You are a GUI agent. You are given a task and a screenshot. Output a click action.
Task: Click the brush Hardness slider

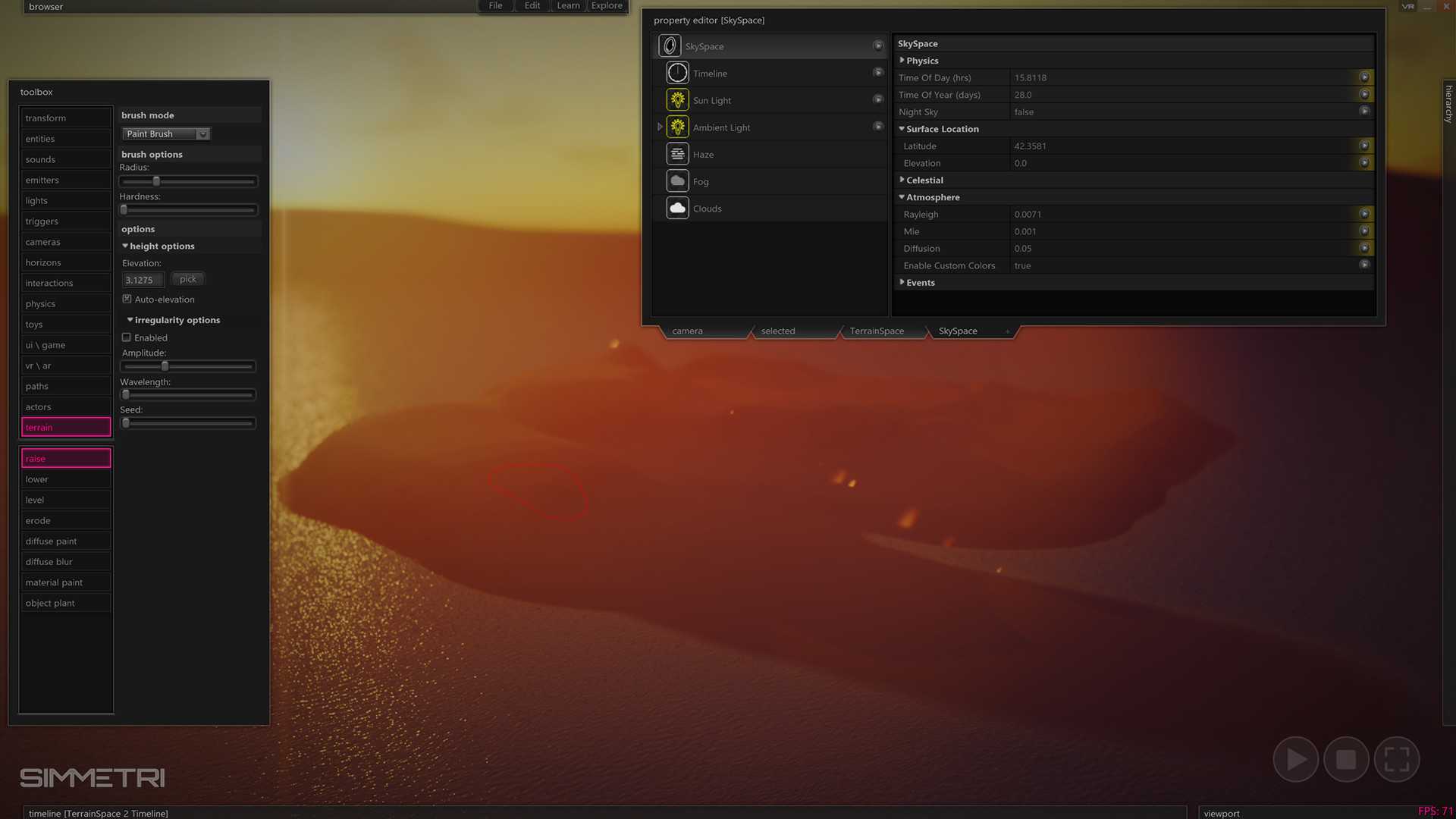pyautogui.click(x=188, y=210)
